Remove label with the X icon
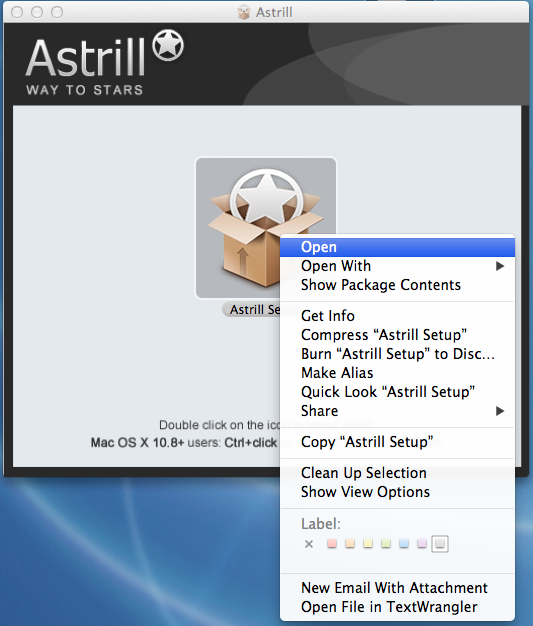 tap(309, 544)
